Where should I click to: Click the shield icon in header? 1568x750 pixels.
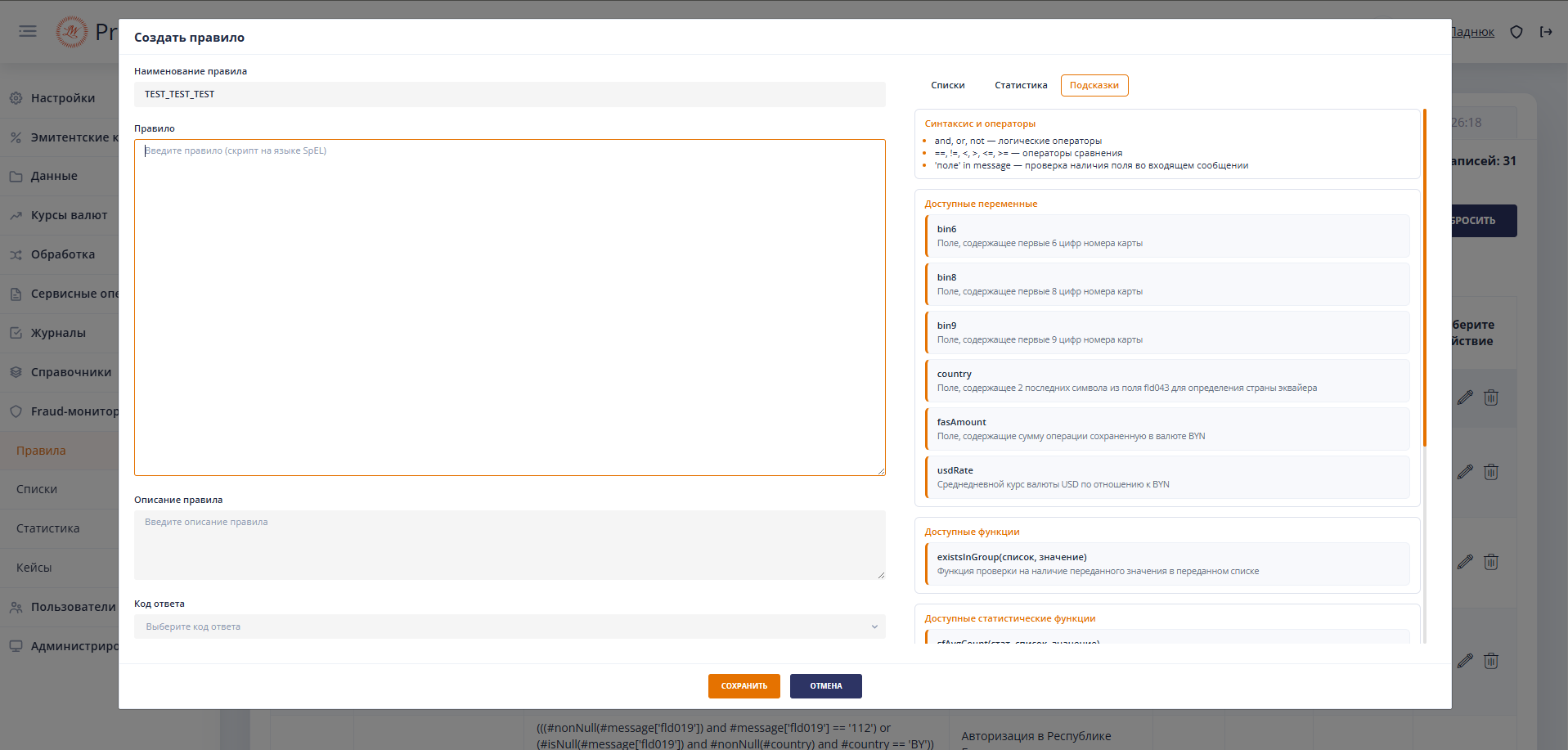coord(1516,32)
